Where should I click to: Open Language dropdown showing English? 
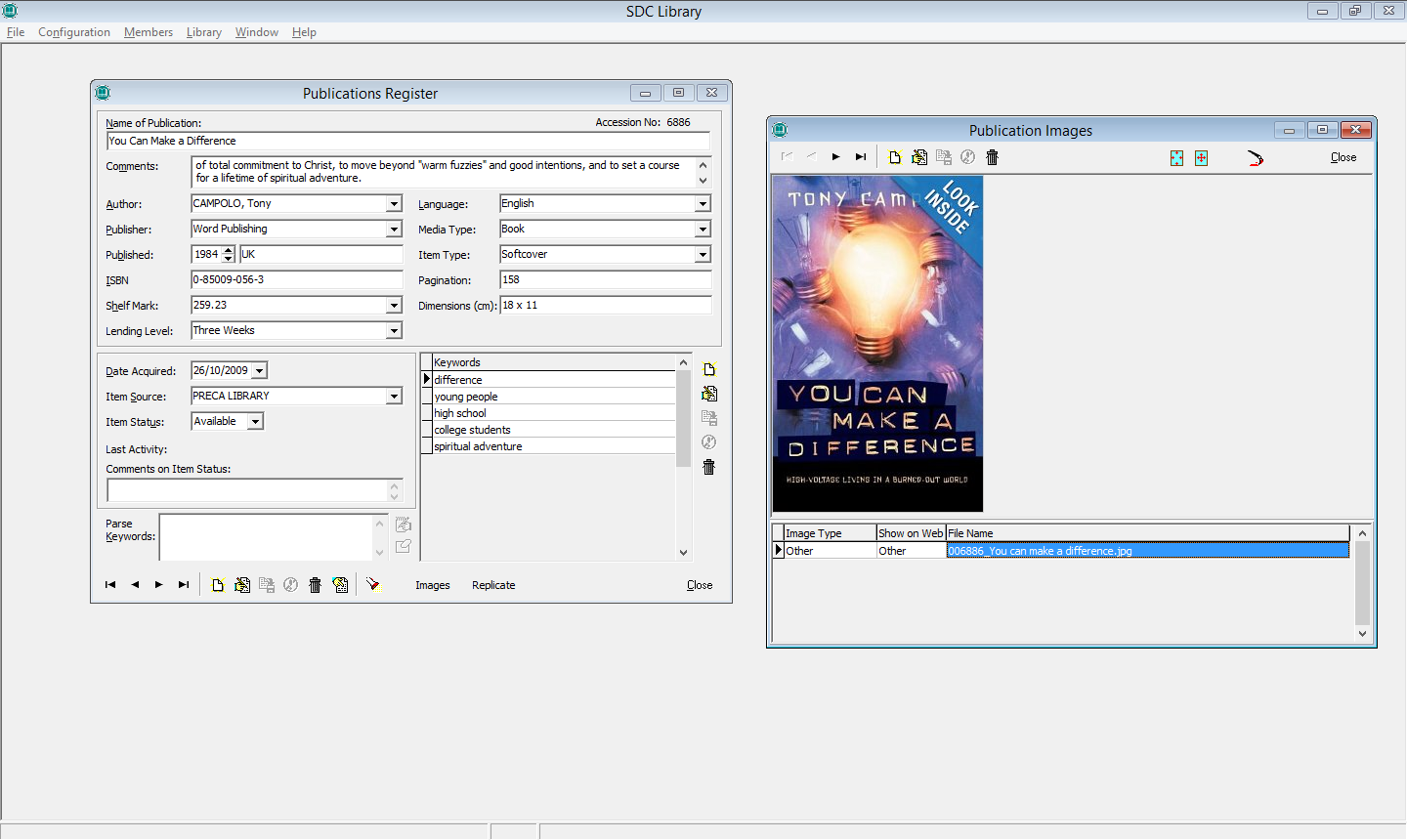click(703, 204)
